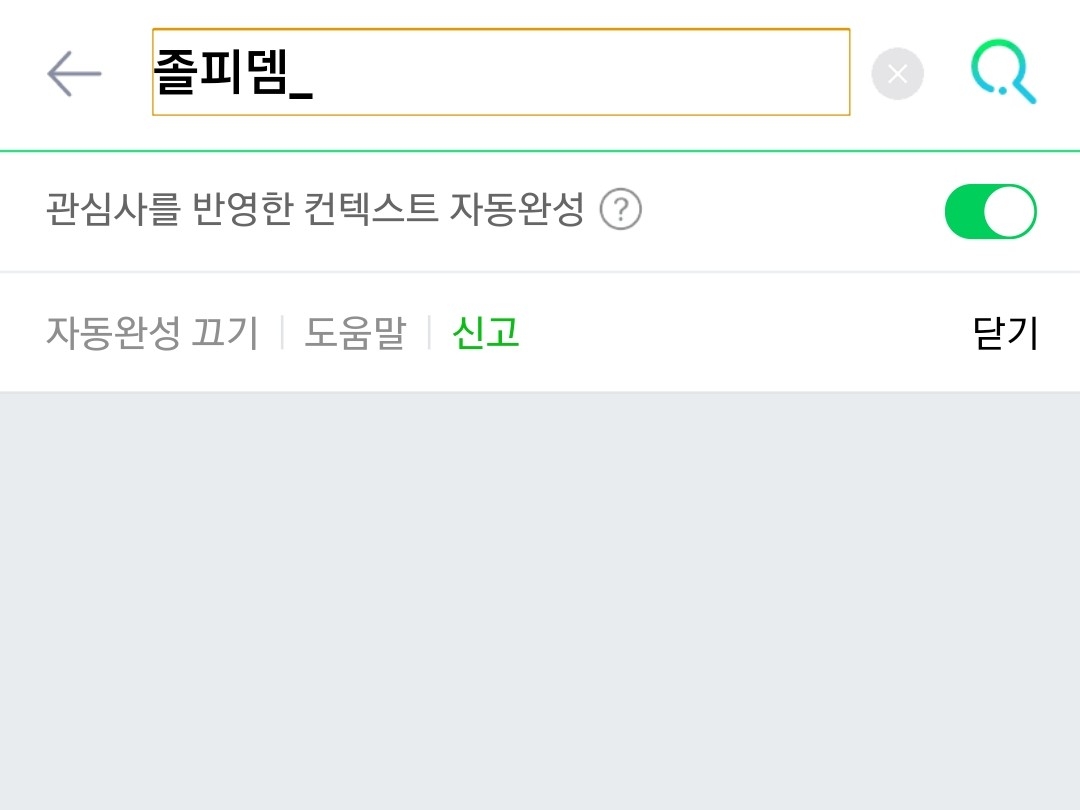Submit the 졸피뎀 query via search icon
The width and height of the screenshot is (1080, 810).
[x=1003, y=74]
